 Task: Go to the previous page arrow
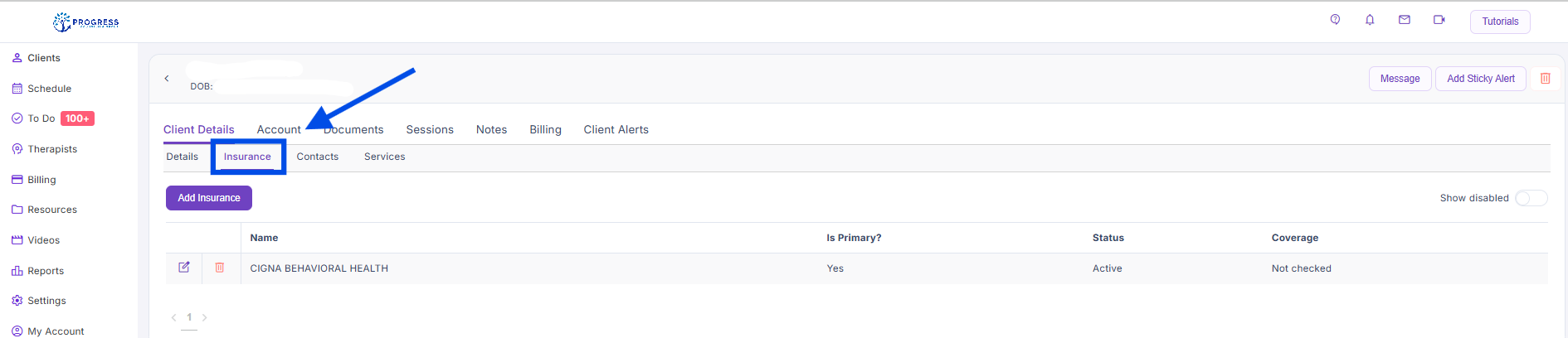click(173, 317)
